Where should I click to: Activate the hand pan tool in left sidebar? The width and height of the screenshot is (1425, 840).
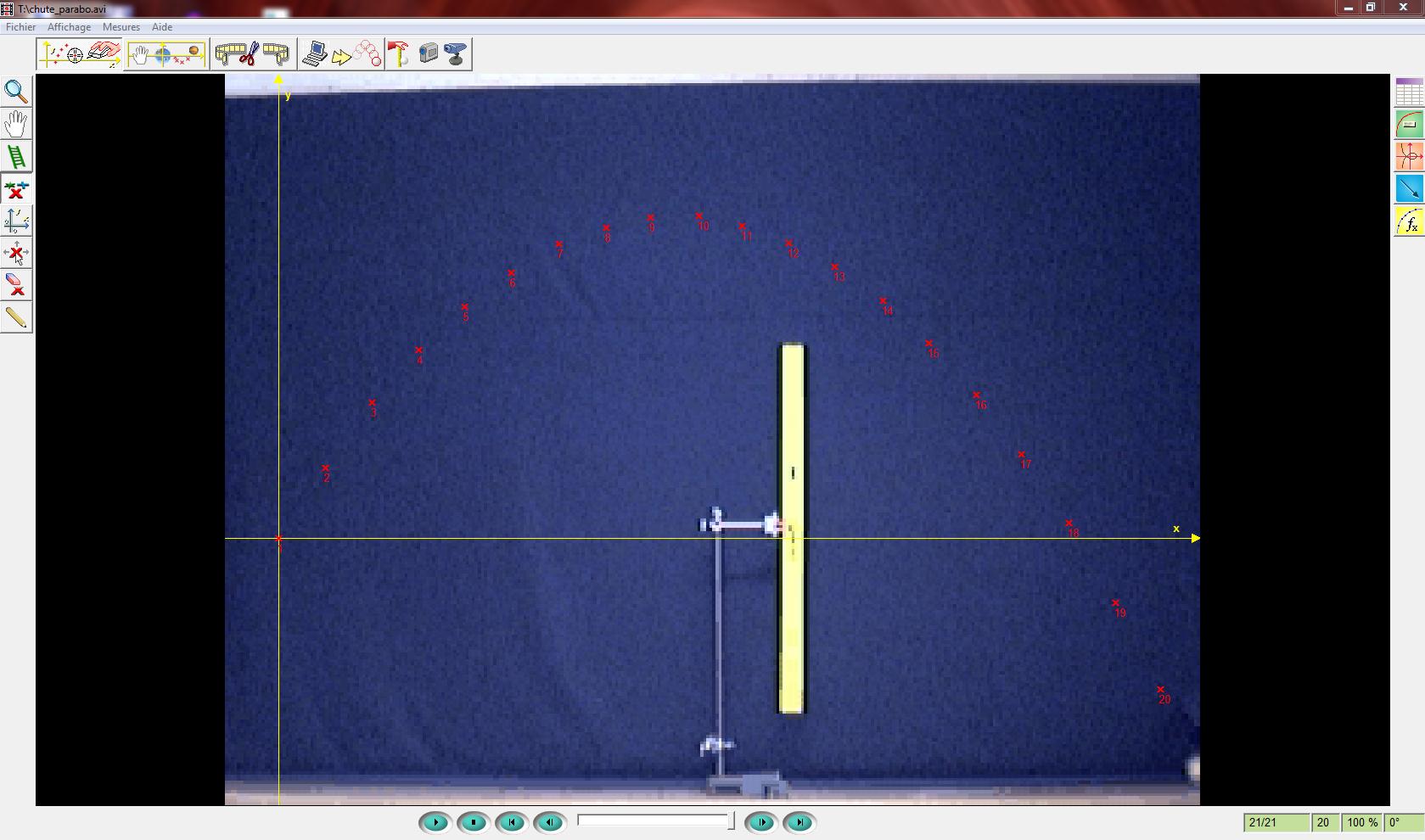(x=16, y=124)
